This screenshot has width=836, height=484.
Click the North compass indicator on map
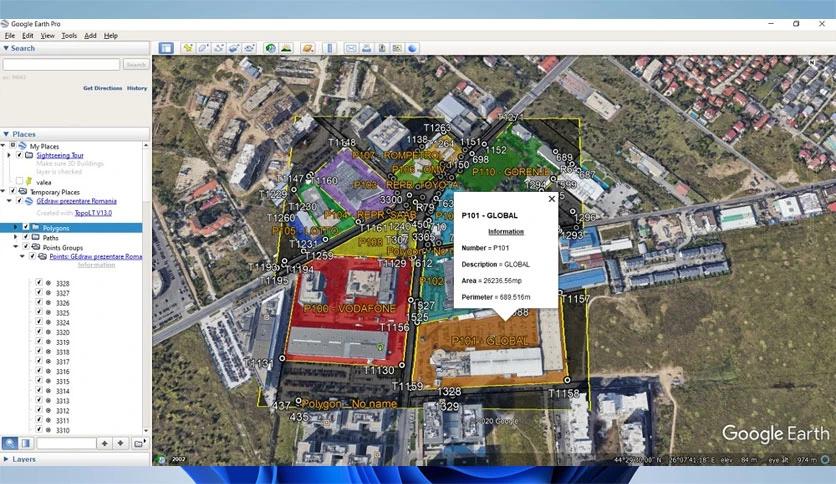[811, 63]
